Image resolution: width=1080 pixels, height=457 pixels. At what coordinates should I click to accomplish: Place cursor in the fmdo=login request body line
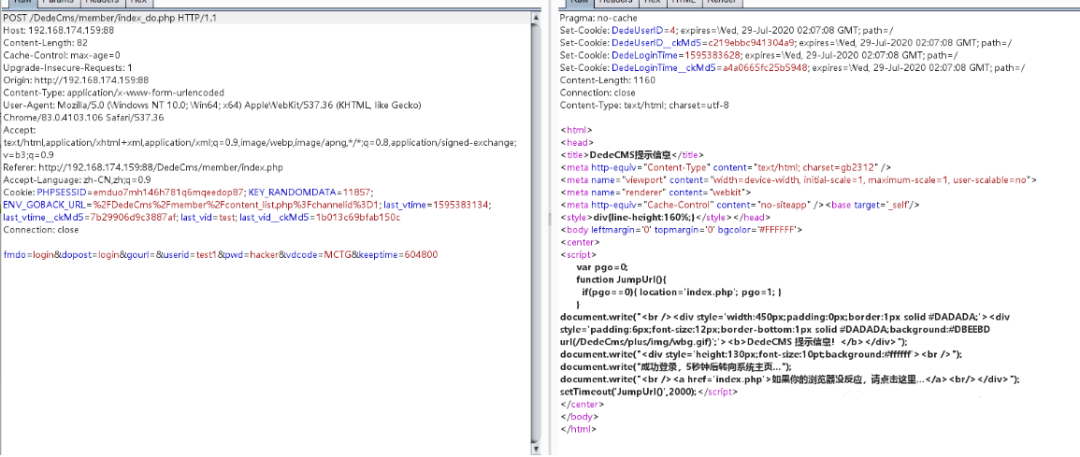220,255
